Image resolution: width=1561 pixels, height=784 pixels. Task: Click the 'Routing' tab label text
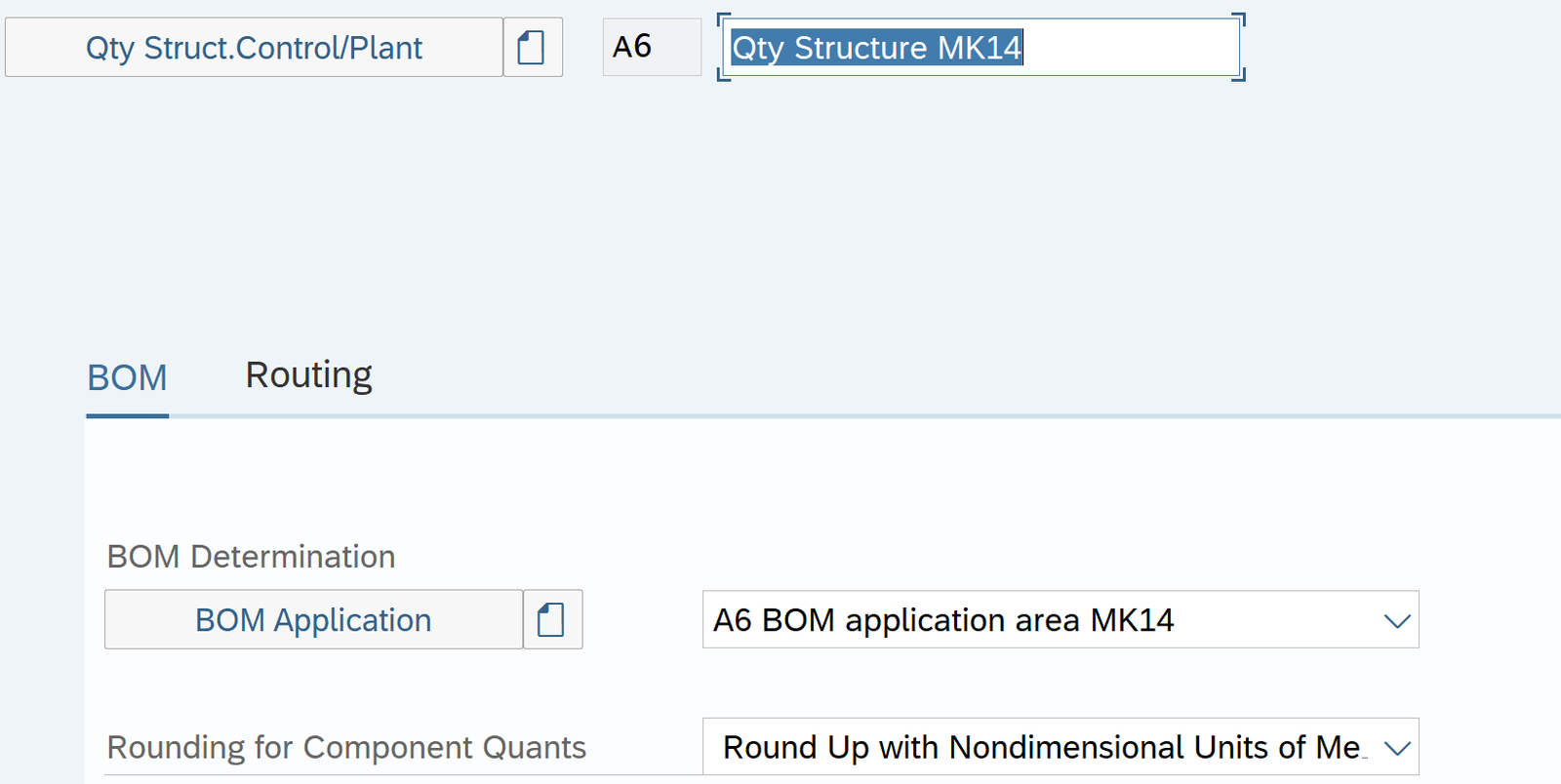click(x=308, y=375)
